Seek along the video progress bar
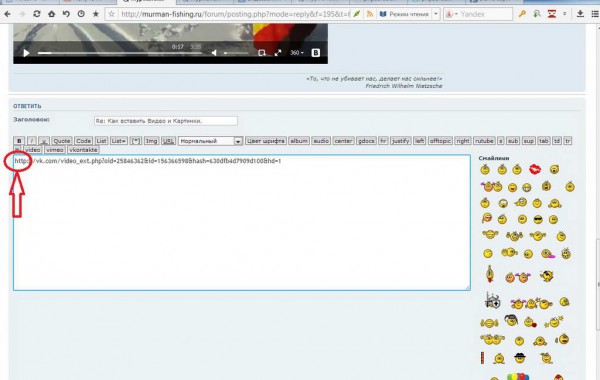 pyautogui.click(x=120, y=53)
